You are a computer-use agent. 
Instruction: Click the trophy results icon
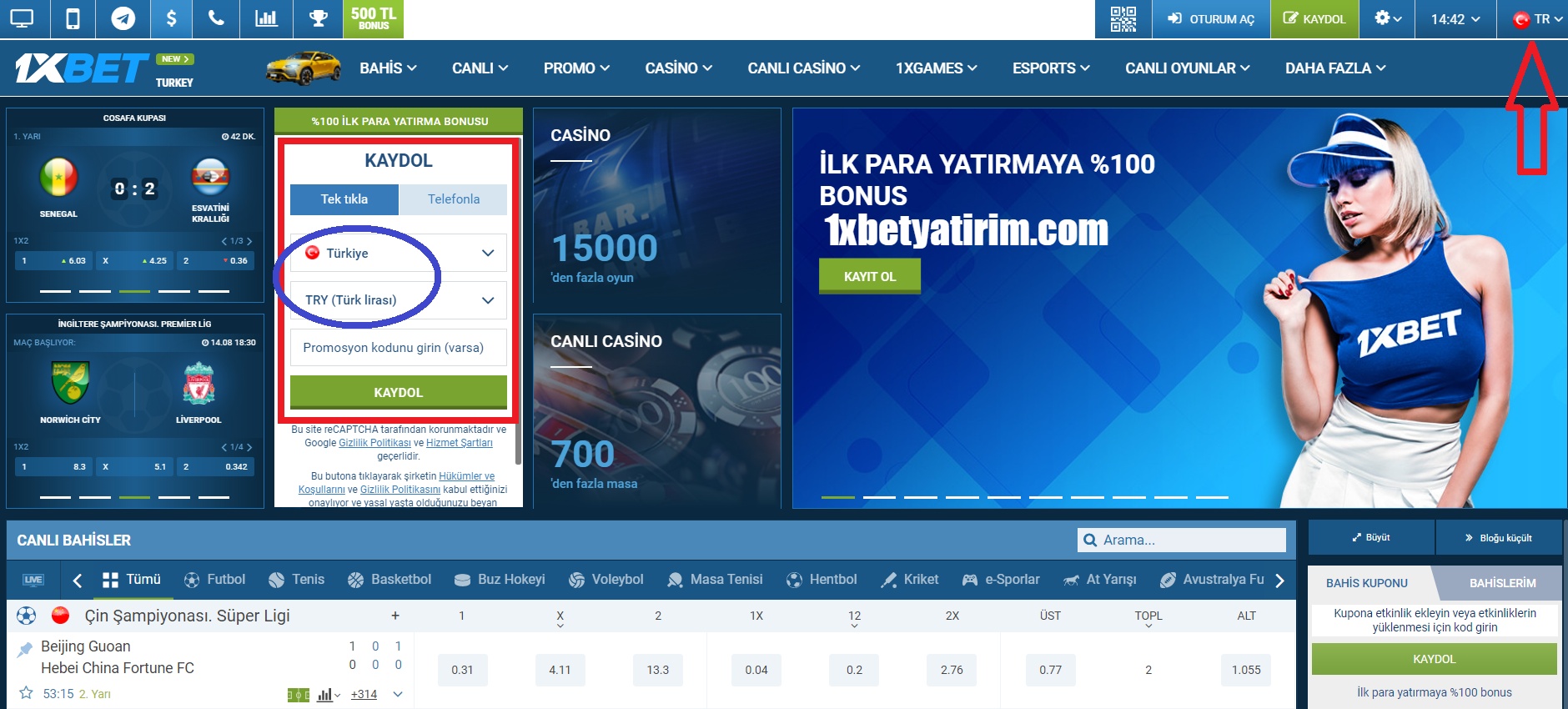pyautogui.click(x=318, y=18)
